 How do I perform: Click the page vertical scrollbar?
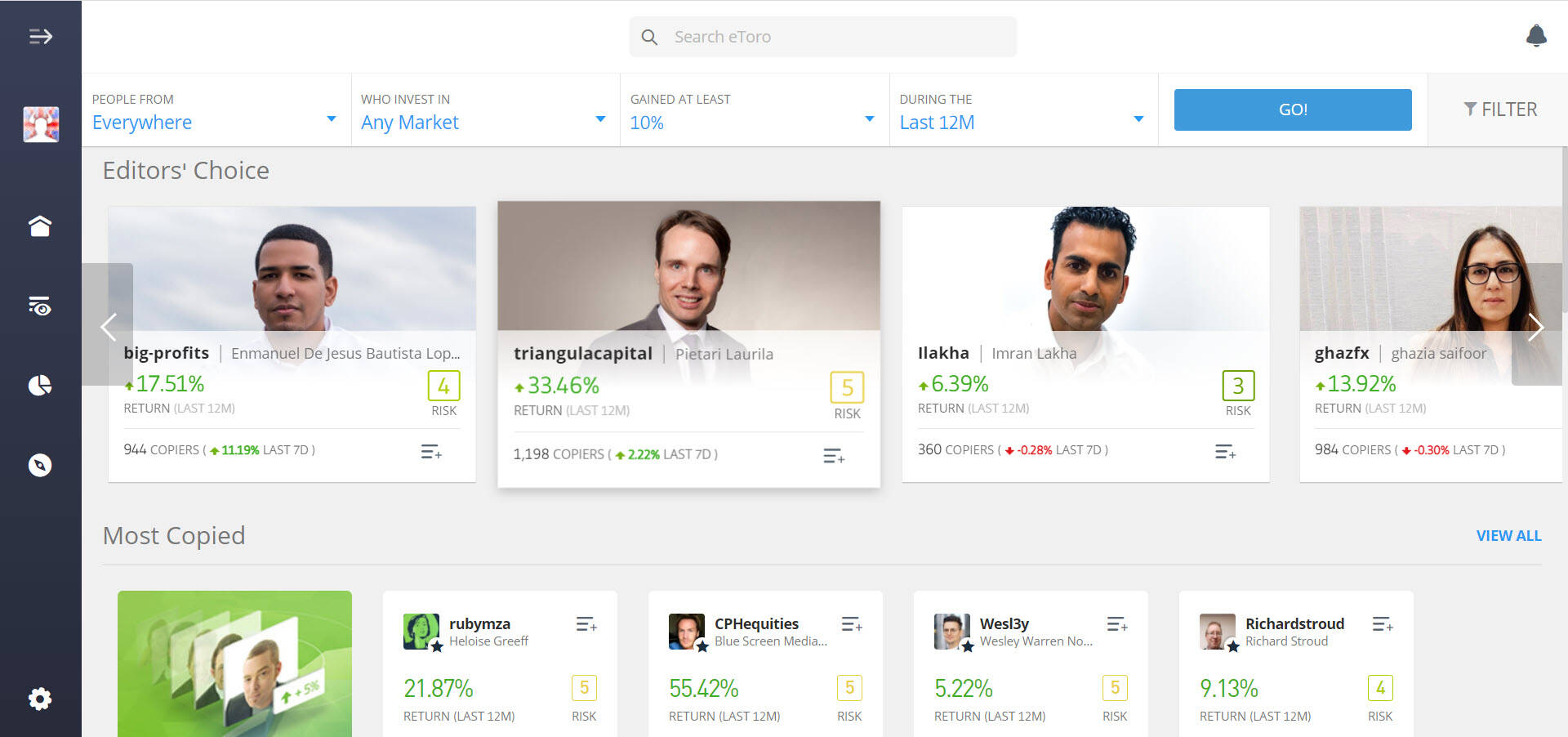point(1565,230)
